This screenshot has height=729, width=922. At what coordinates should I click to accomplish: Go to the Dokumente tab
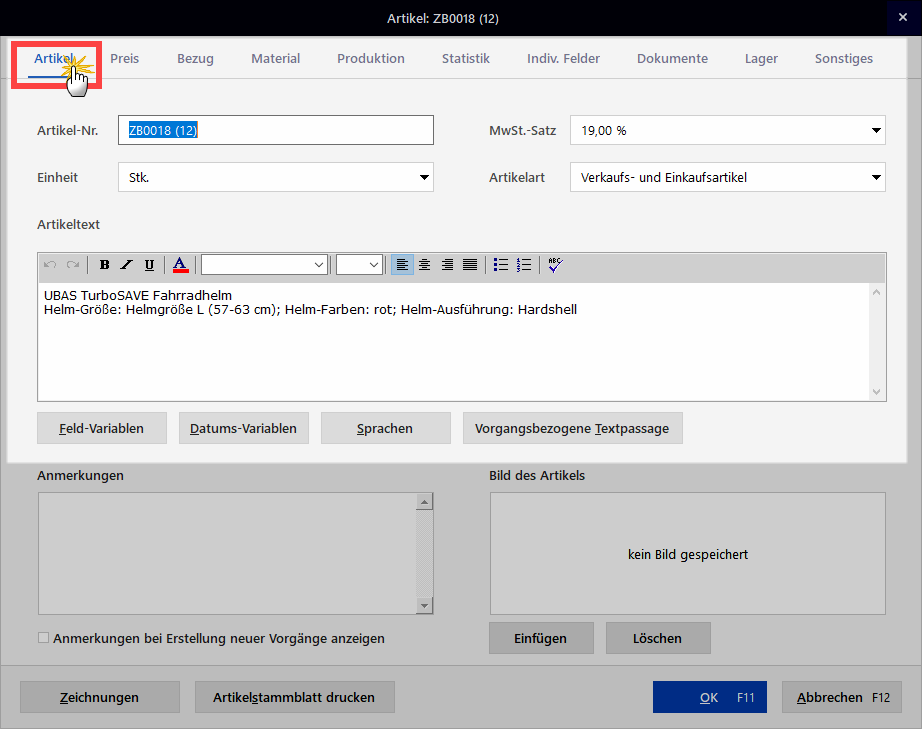click(673, 59)
